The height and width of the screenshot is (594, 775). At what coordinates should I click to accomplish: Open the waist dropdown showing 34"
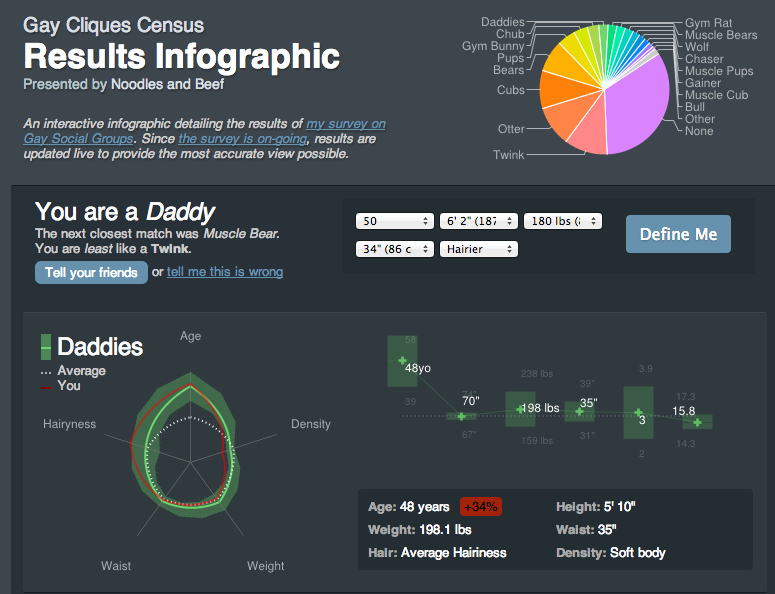coord(394,249)
